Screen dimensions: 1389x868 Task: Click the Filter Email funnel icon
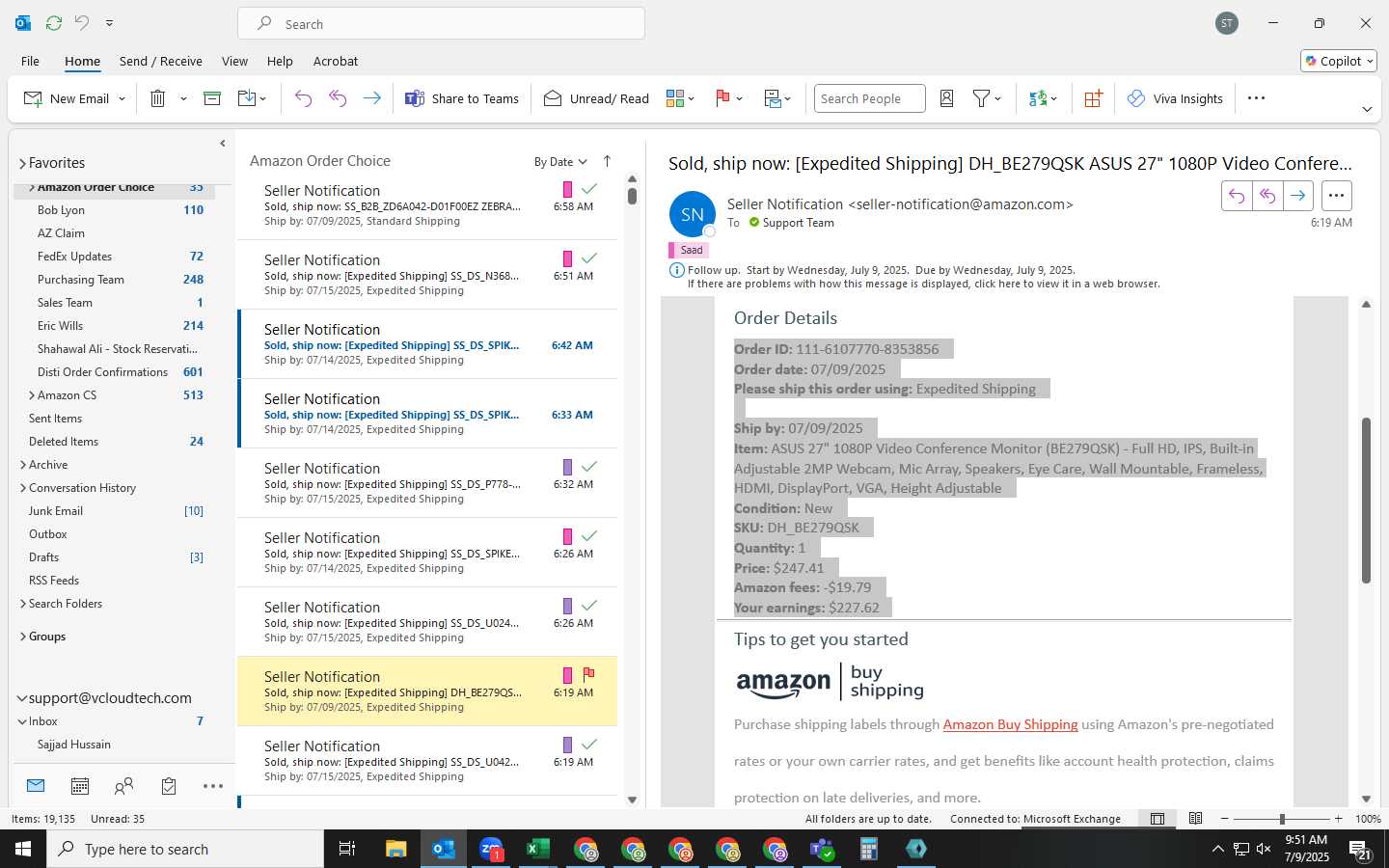[981, 98]
